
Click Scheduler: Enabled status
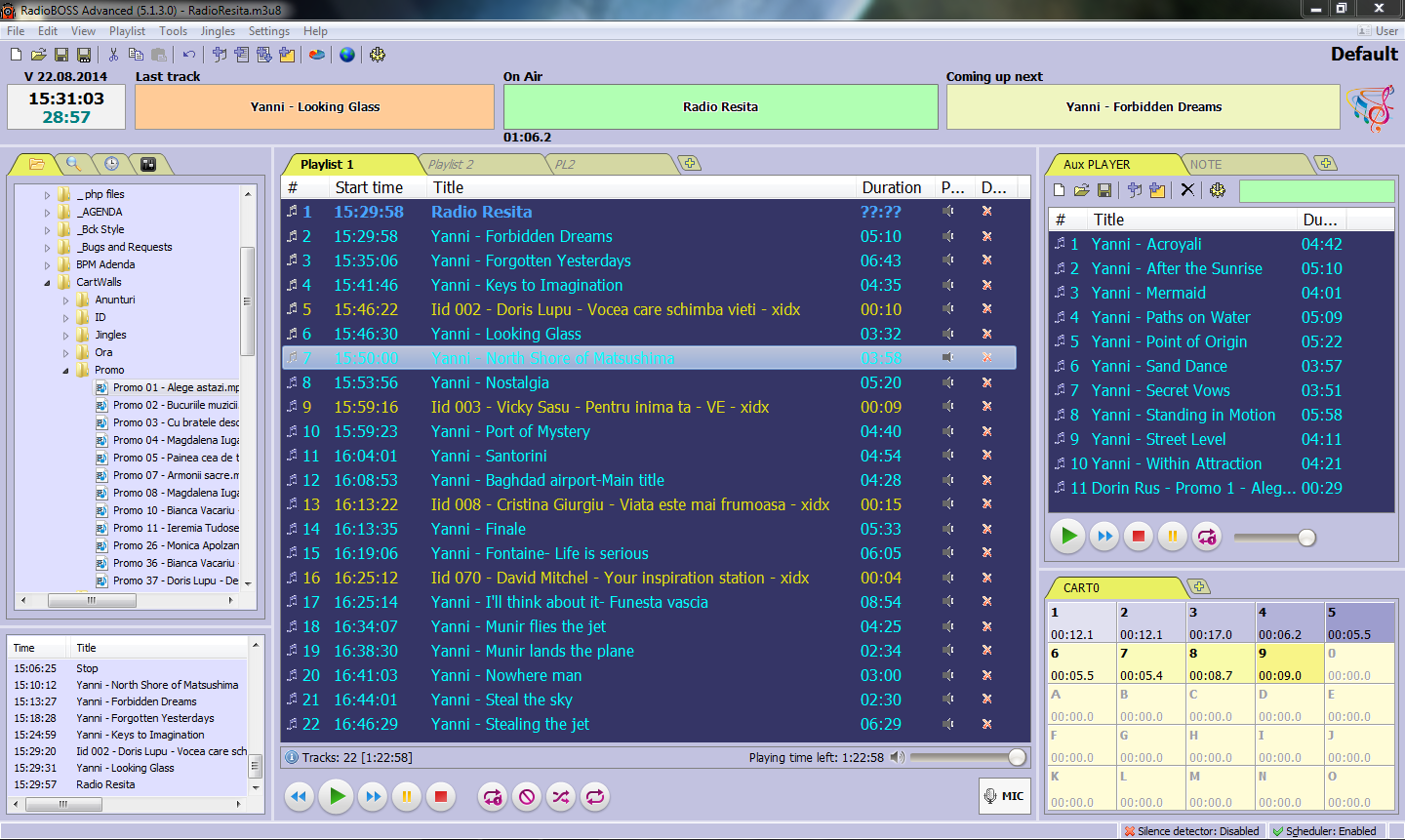point(1324,831)
